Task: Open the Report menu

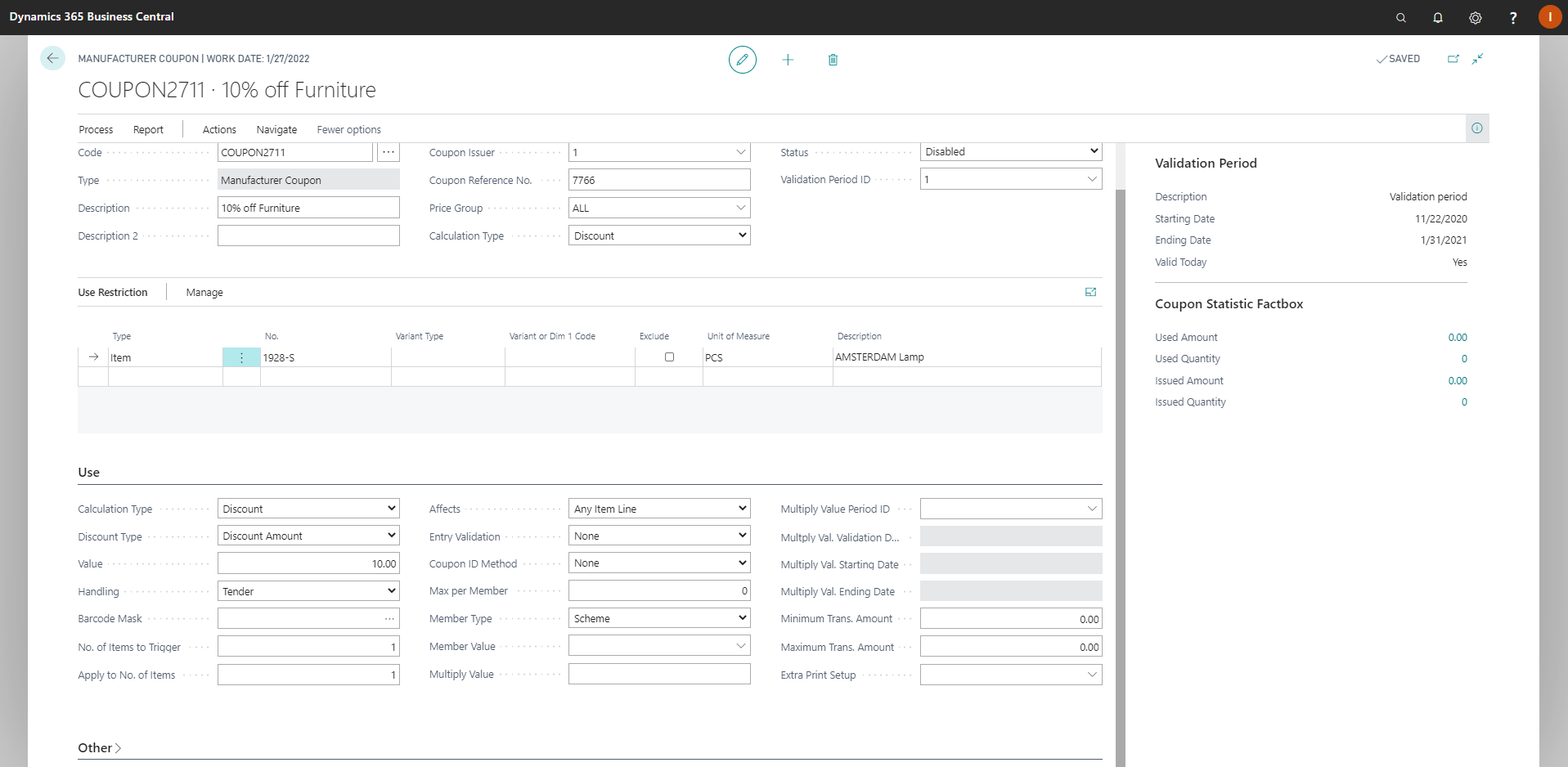Action: click(x=148, y=129)
